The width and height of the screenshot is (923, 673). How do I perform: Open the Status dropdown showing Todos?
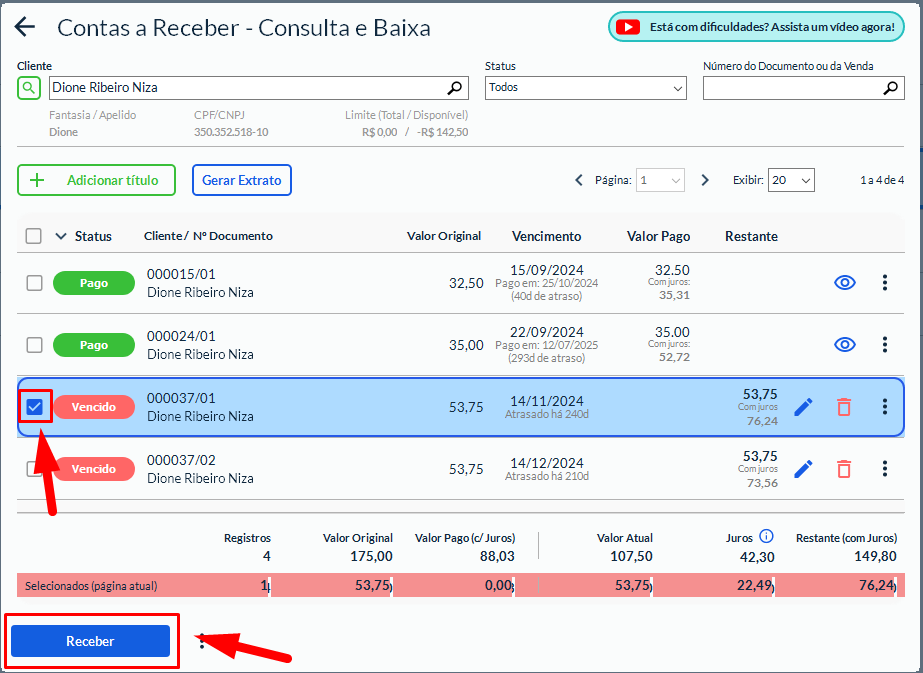point(585,88)
